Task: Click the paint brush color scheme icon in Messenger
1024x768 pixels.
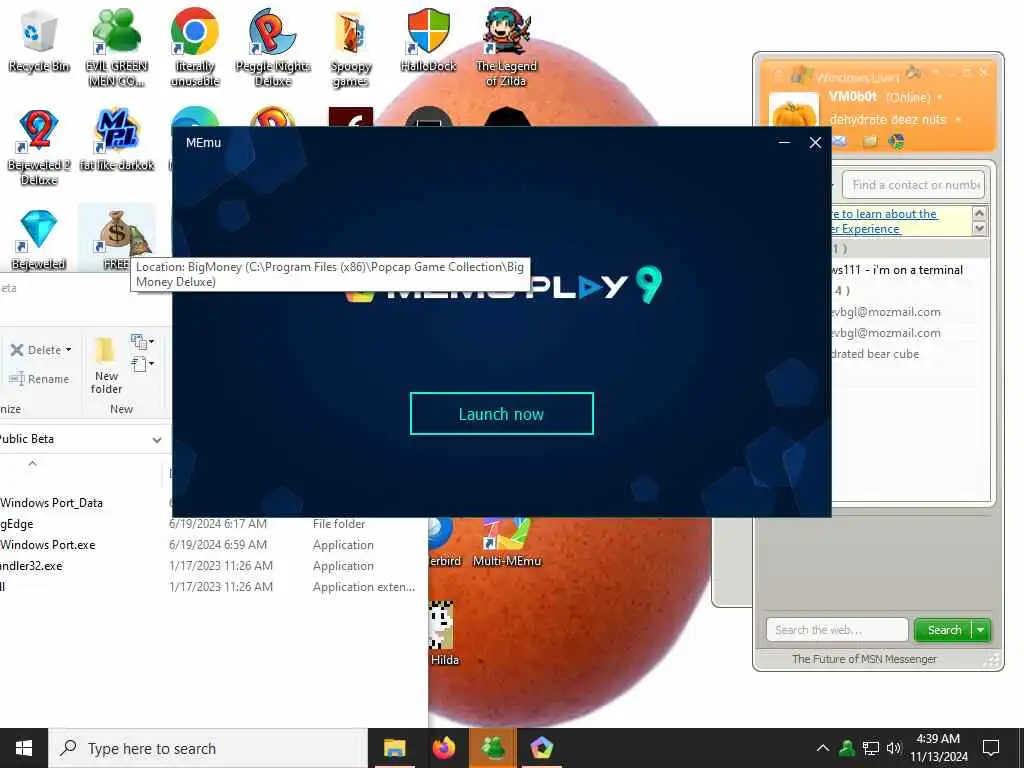Action: [914, 72]
